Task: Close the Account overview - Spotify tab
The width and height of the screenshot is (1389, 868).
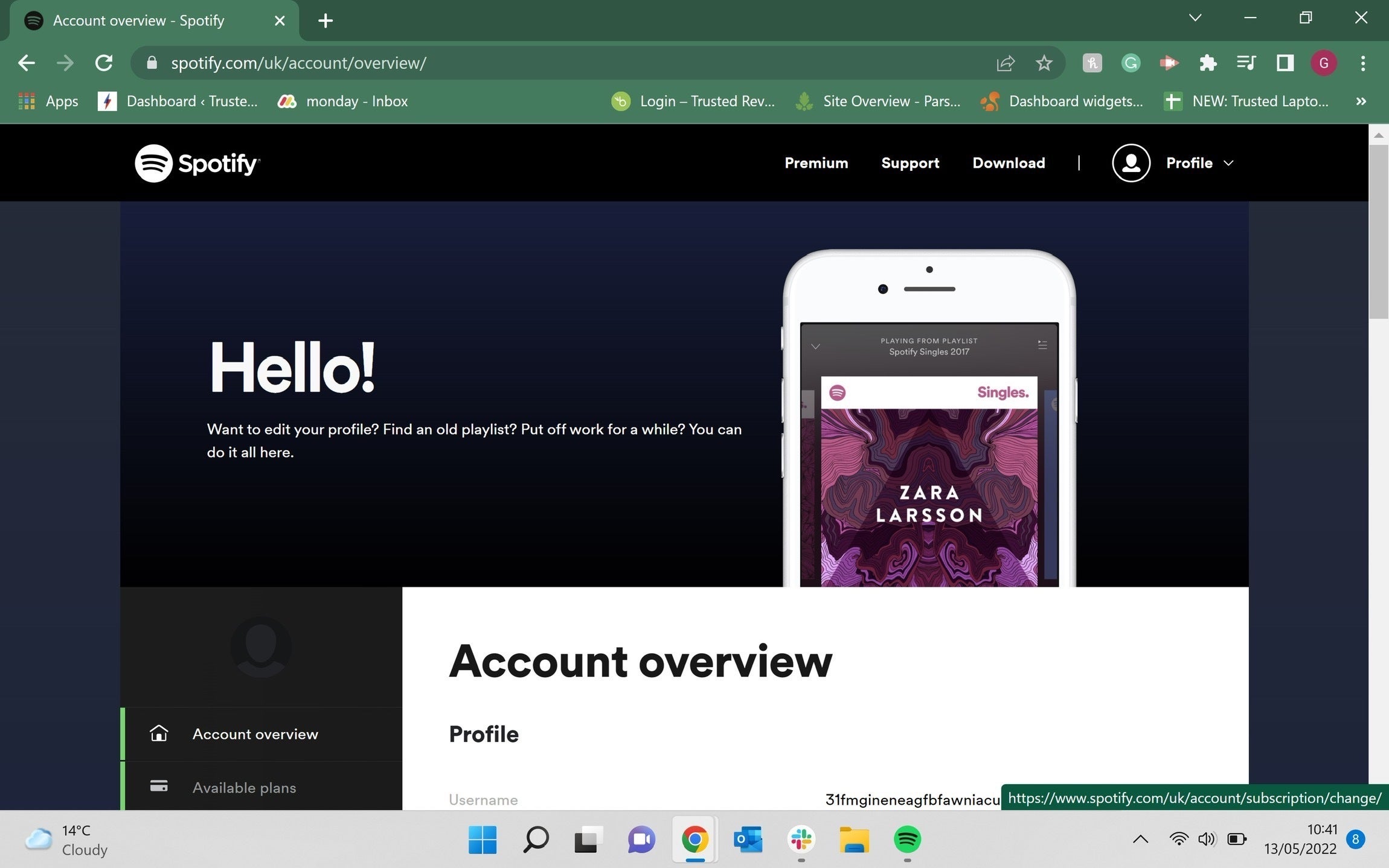Action: pos(280,21)
